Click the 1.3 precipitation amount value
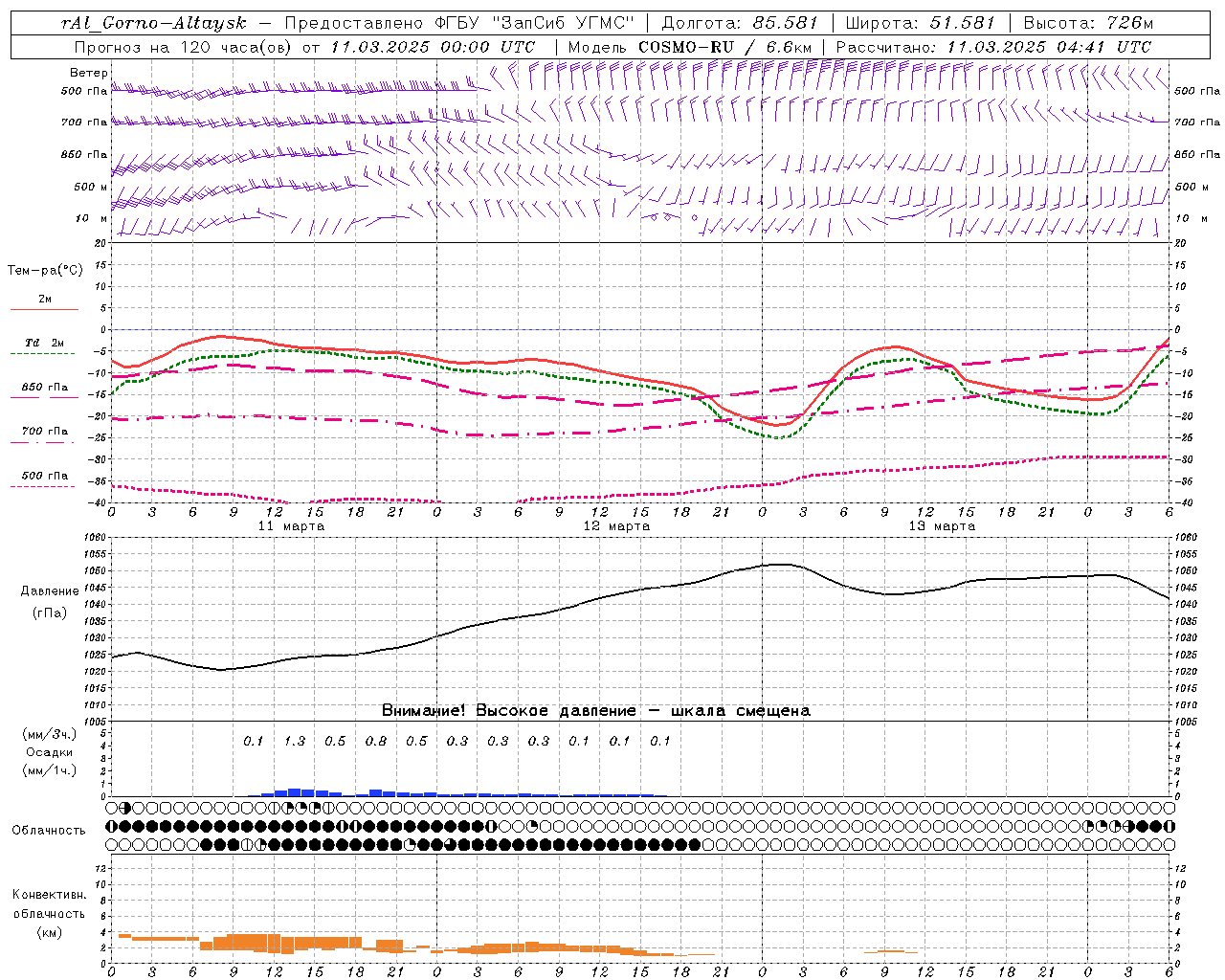This screenshot has width=1225, height=980. pos(295,741)
